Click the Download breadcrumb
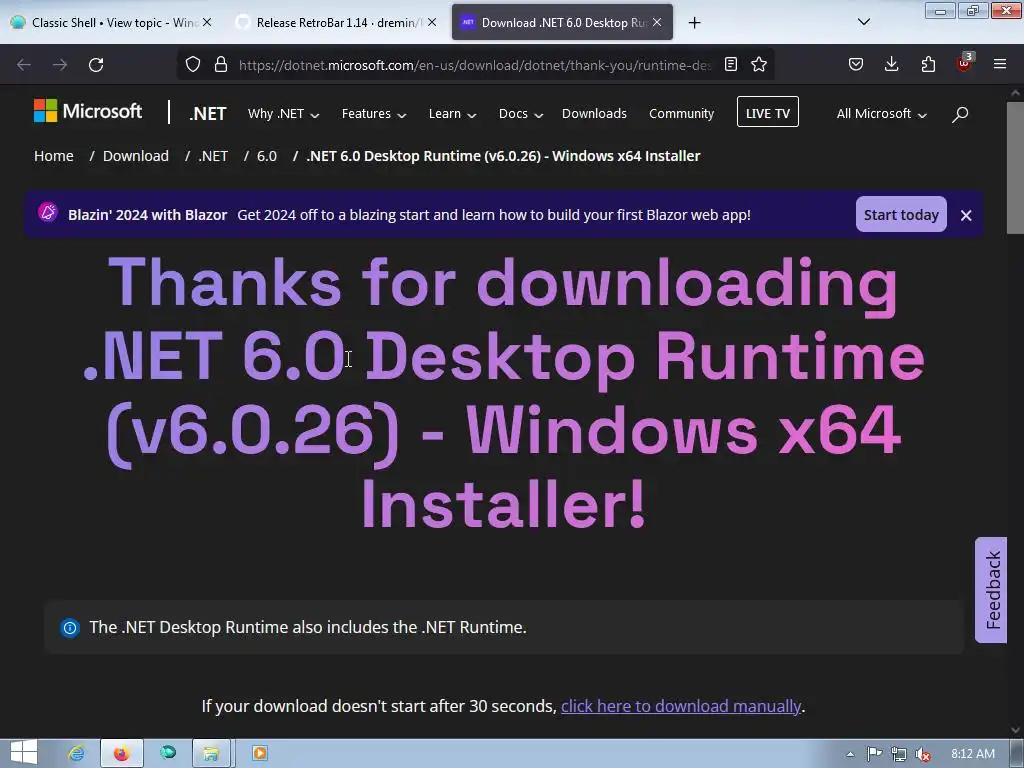 [136, 156]
